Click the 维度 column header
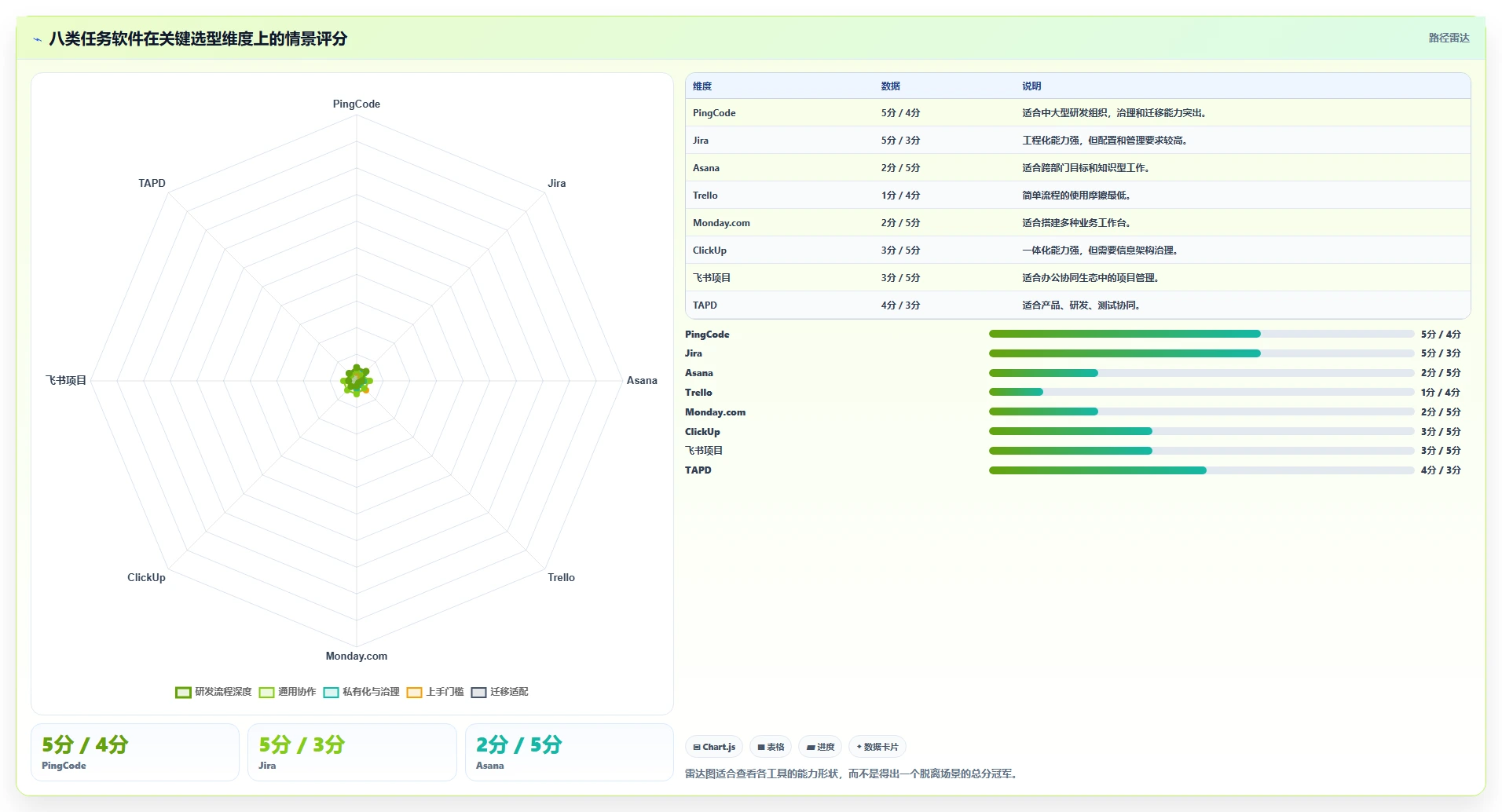 coord(702,86)
